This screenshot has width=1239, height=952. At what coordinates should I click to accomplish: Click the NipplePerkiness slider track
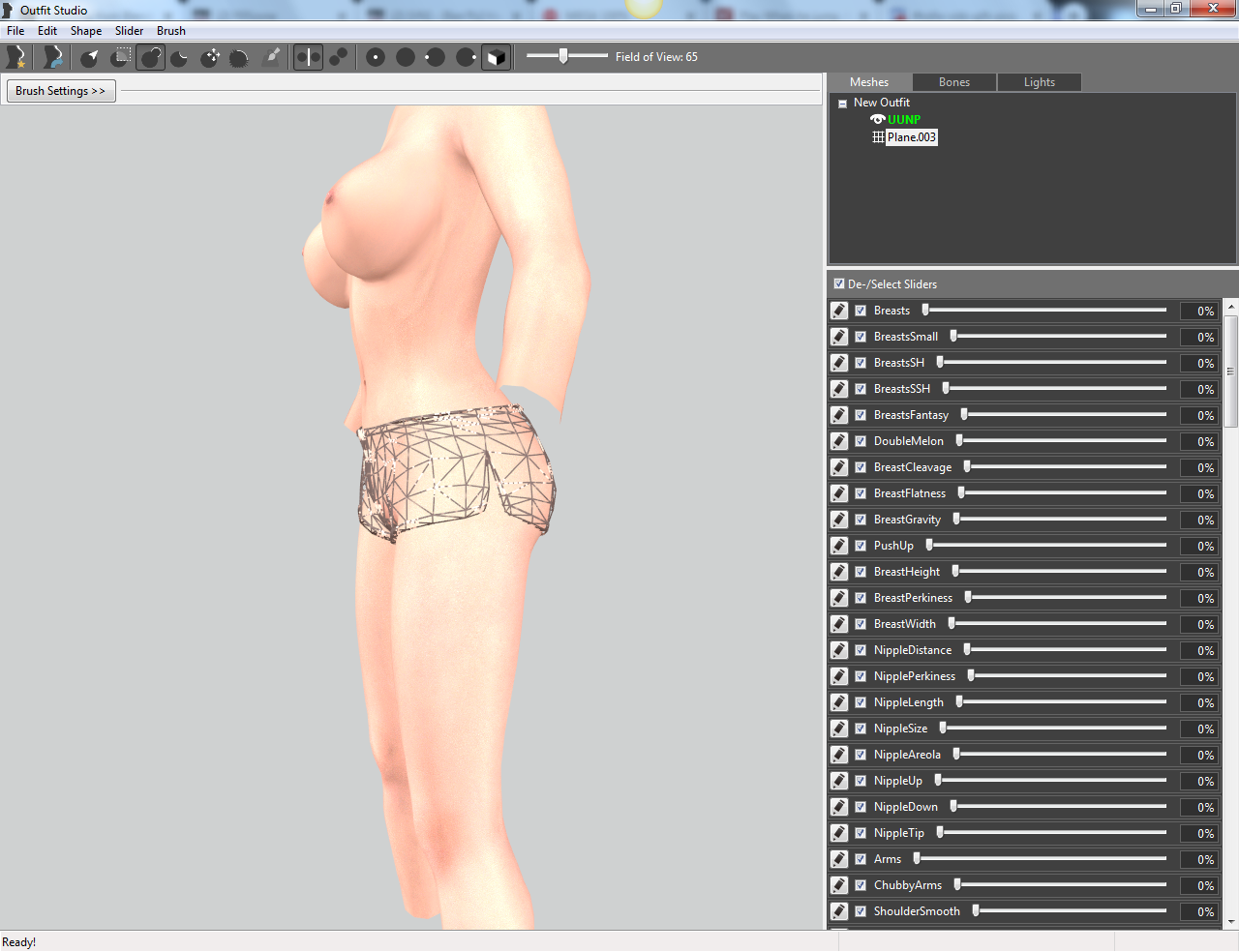click(x=1067, y=676)
